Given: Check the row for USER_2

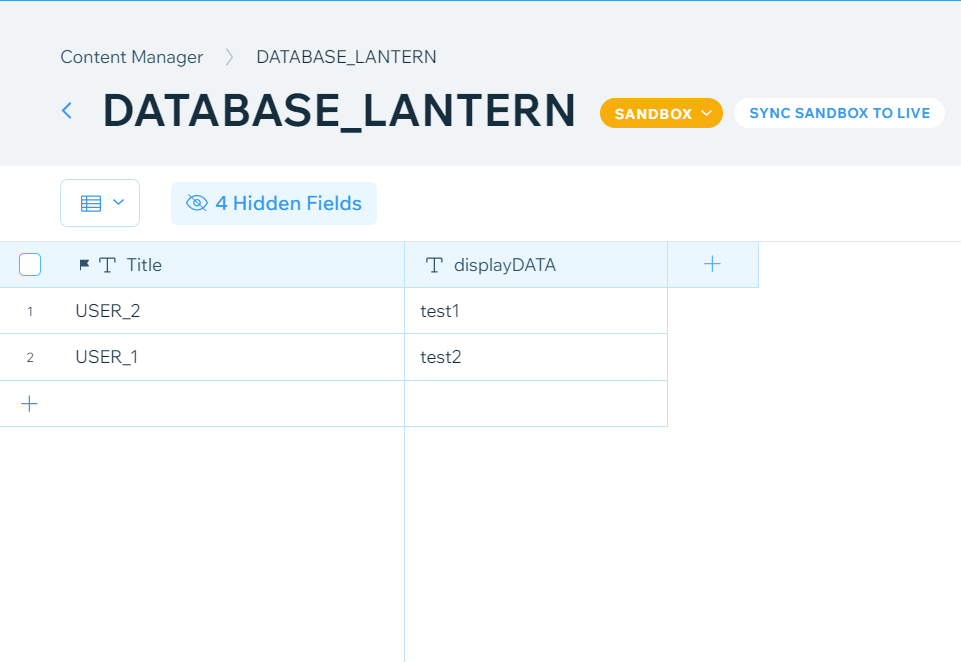Looking at the screenshot, I should click(x=30, y=311).
